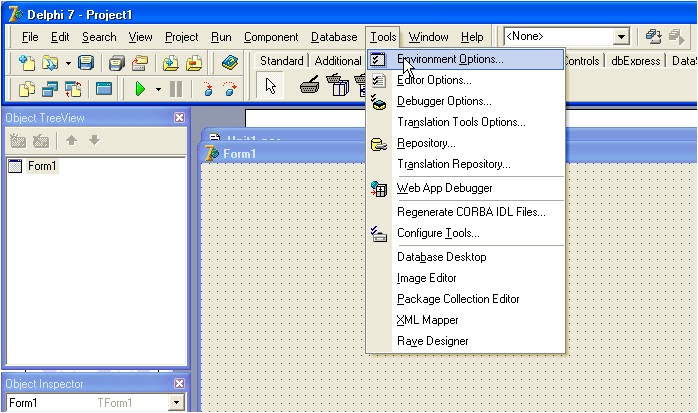The width and height of the screenshot is (698, 413).
Task: Launch Rave Designer from menu
Action: click(x=466, y=340)
